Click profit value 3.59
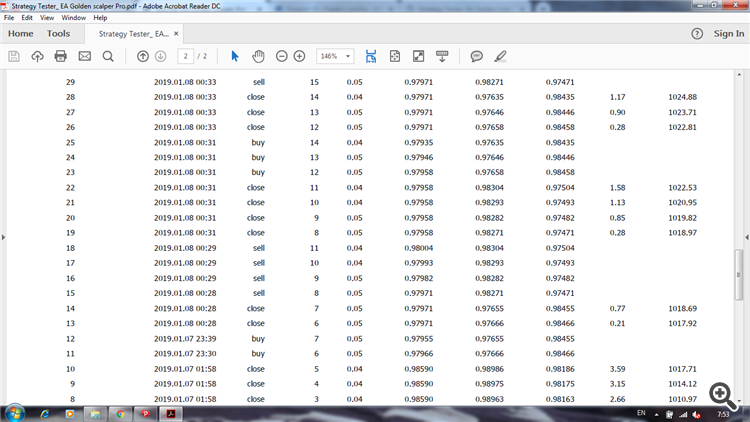The height and width of the screenshot is (422, 750). pyautogui.click(x=617, y=369)
